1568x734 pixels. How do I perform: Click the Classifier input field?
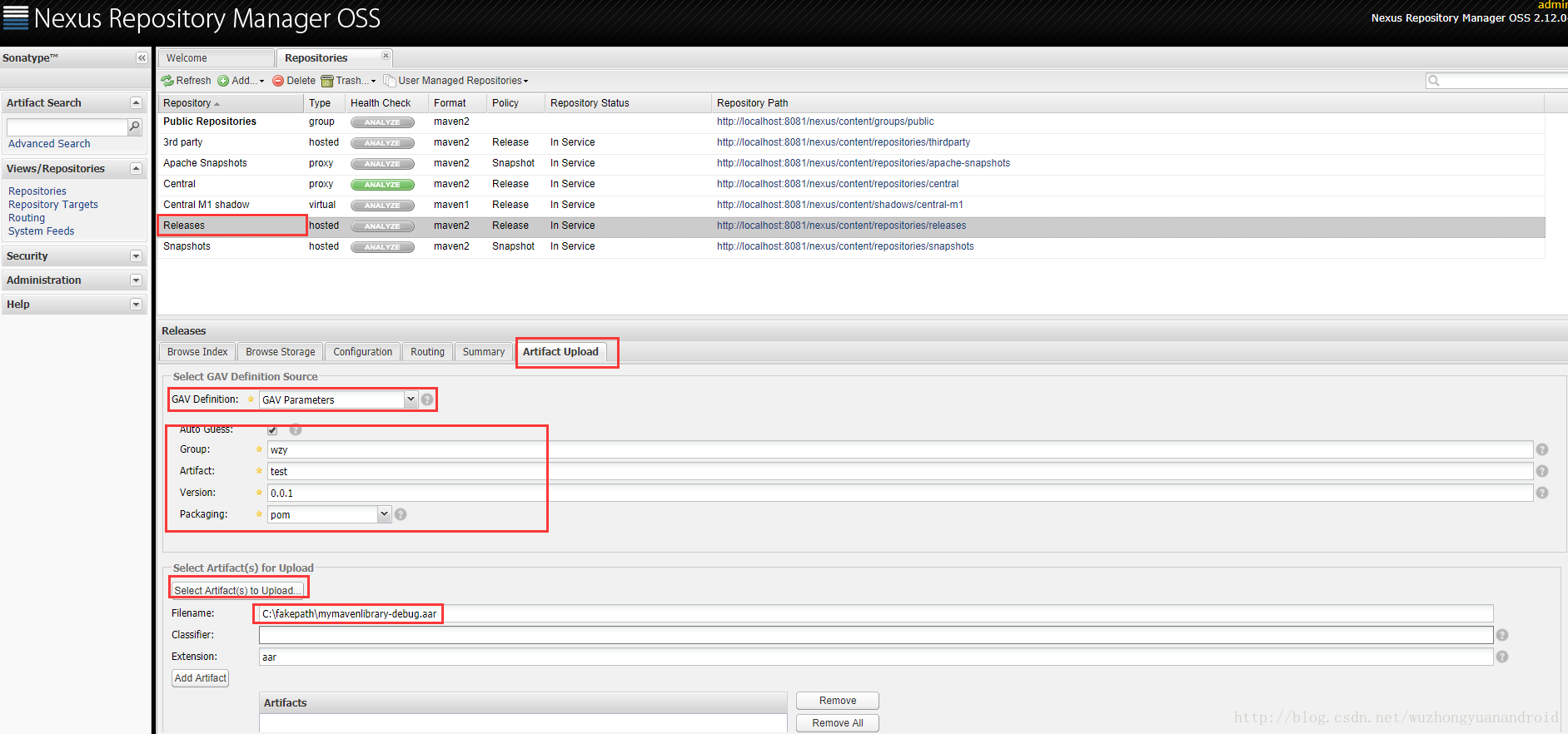click(876, 635)
